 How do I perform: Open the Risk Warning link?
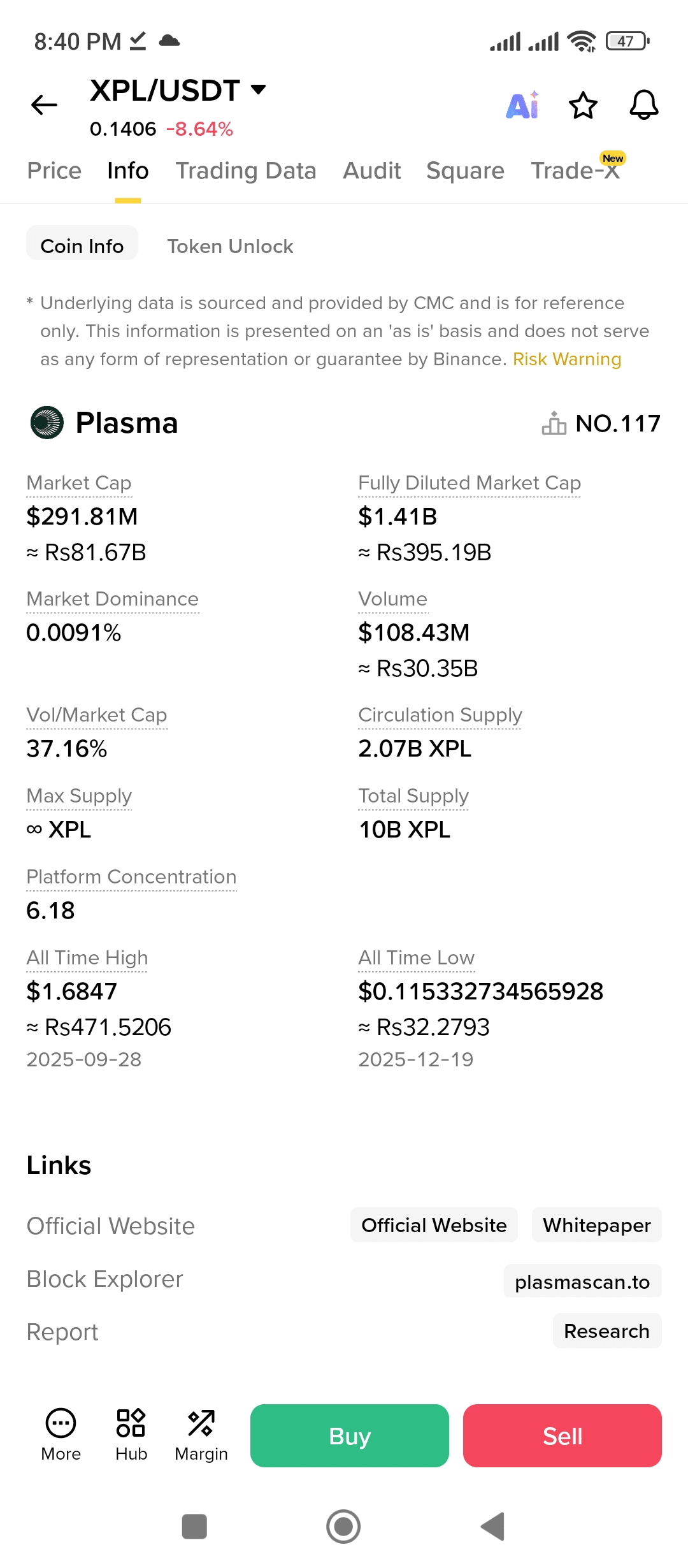(566, 359)
